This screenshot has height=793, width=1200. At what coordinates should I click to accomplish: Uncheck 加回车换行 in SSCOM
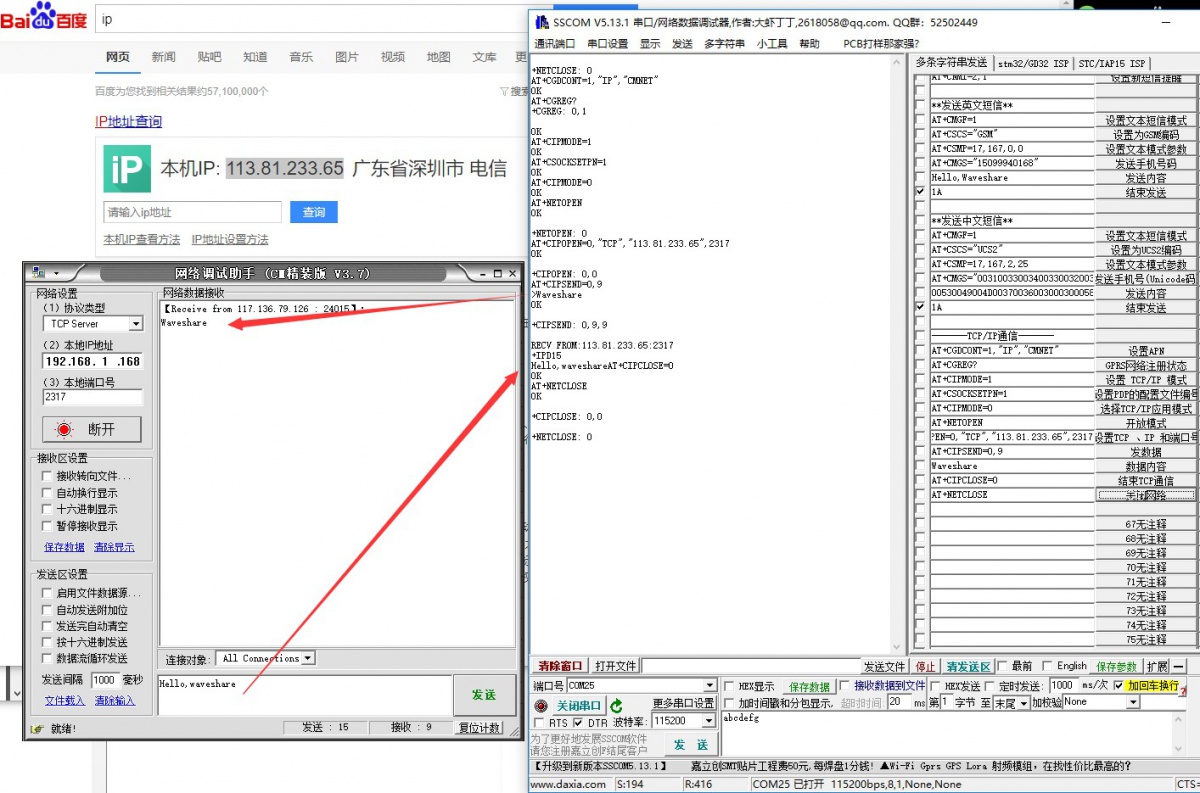(1118, 686)
